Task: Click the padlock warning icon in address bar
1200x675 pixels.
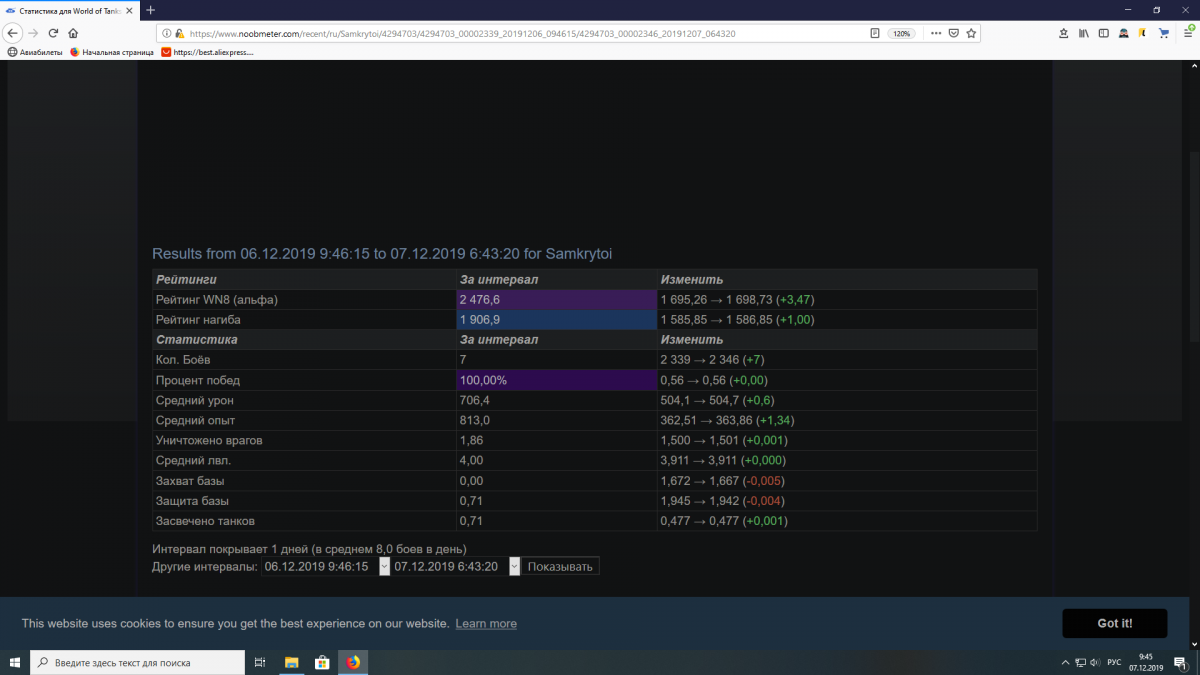Action: point(179,33)
